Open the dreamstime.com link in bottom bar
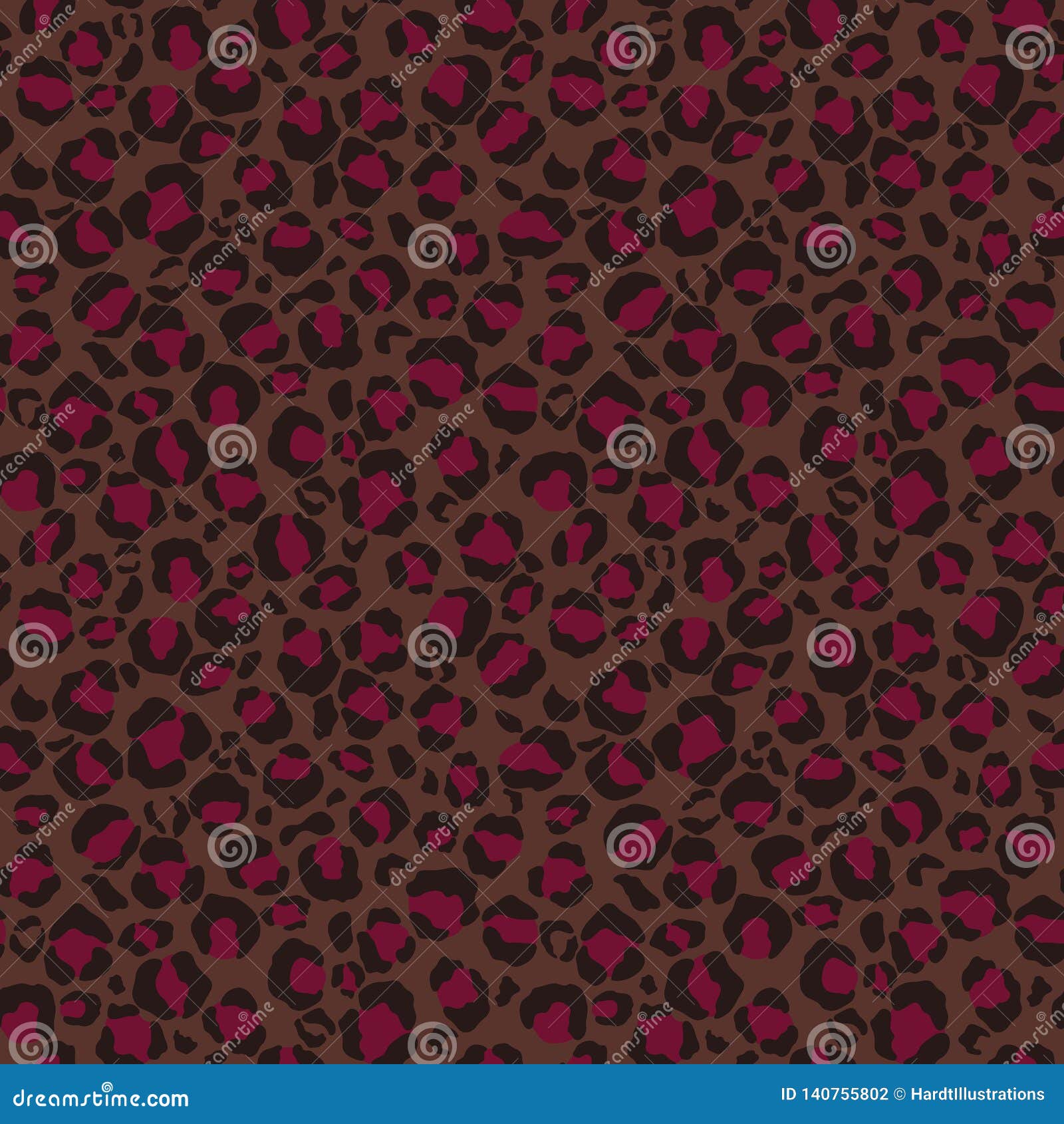The width and height of the screenshot is (1064, 1124). (x=100, y=1096)
